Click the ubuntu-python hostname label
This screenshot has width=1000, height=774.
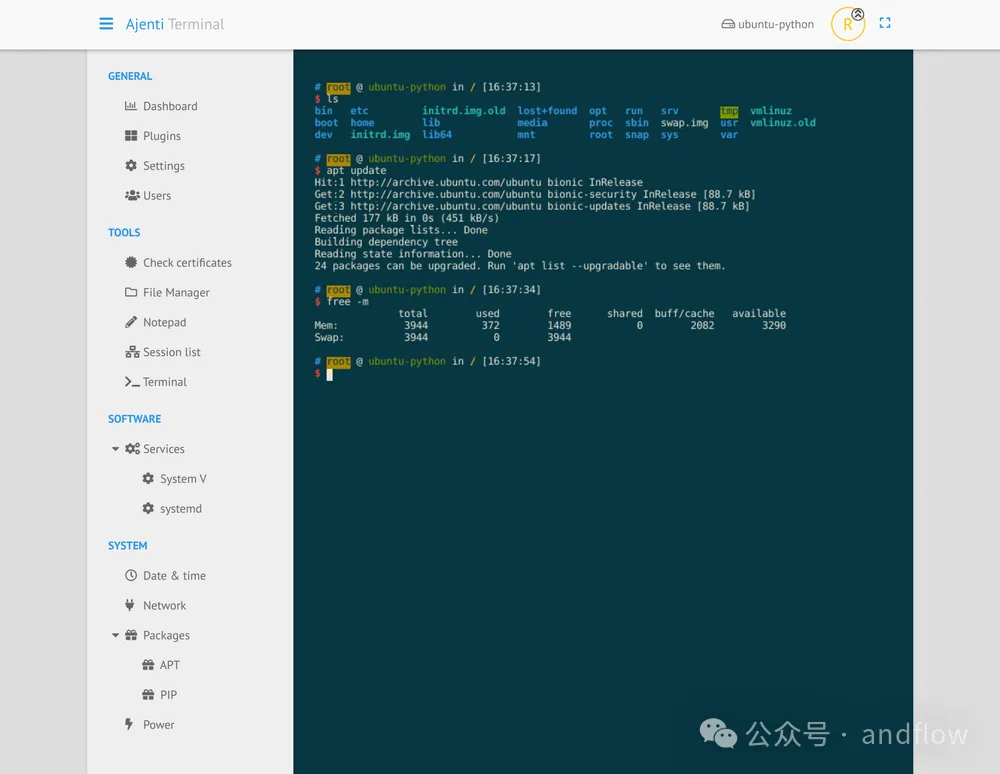tap(775, 24)
